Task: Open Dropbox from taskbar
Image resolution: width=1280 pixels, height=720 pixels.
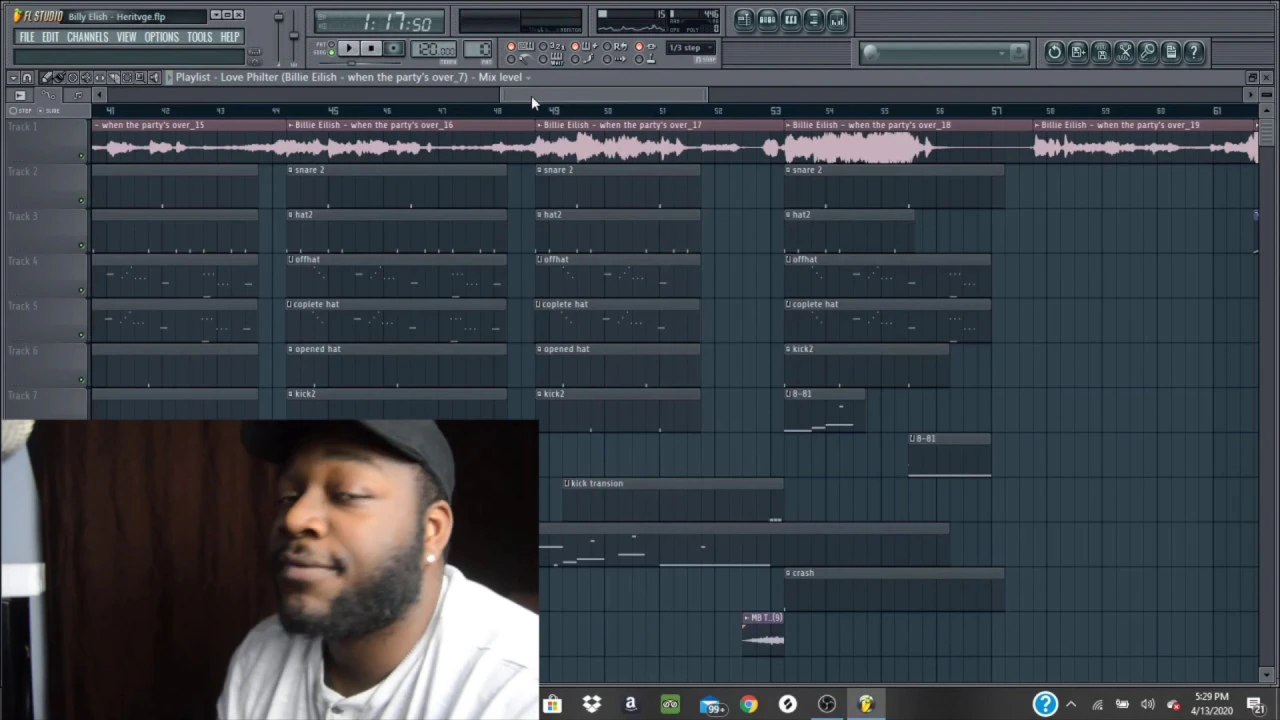Action: (592, 704)
